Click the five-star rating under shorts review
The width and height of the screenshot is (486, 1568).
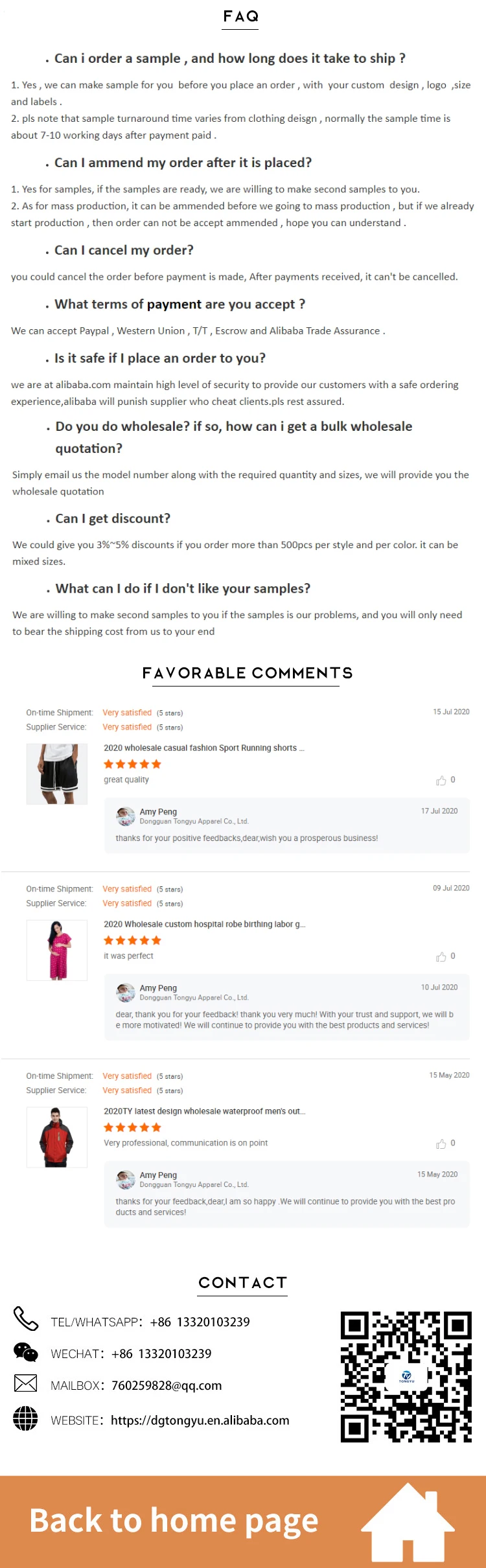pyautogui.click(x=132, y=765)
